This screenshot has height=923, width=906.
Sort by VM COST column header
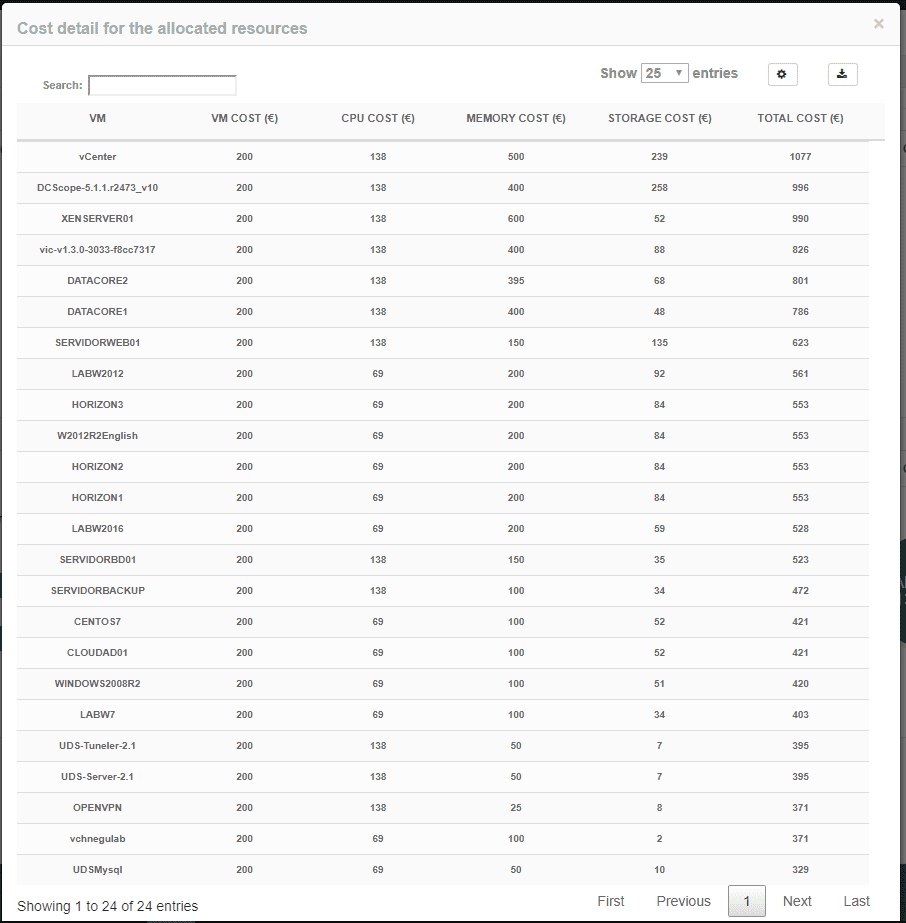[243, 118]
